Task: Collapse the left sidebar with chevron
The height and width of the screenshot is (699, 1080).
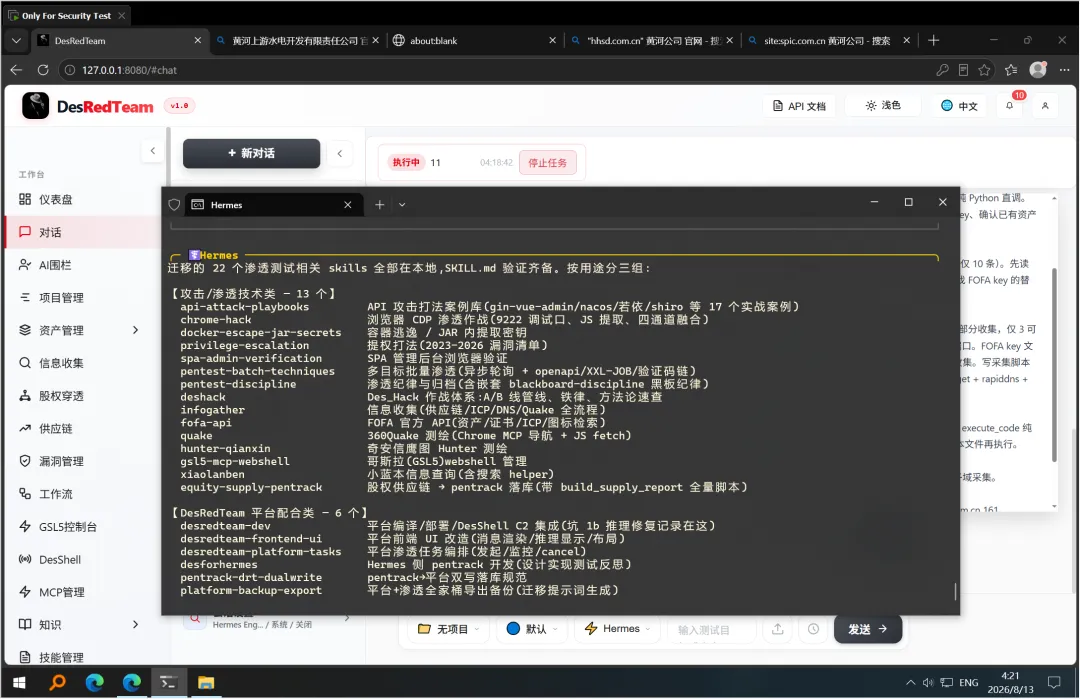Action: (x=152, y=151)
